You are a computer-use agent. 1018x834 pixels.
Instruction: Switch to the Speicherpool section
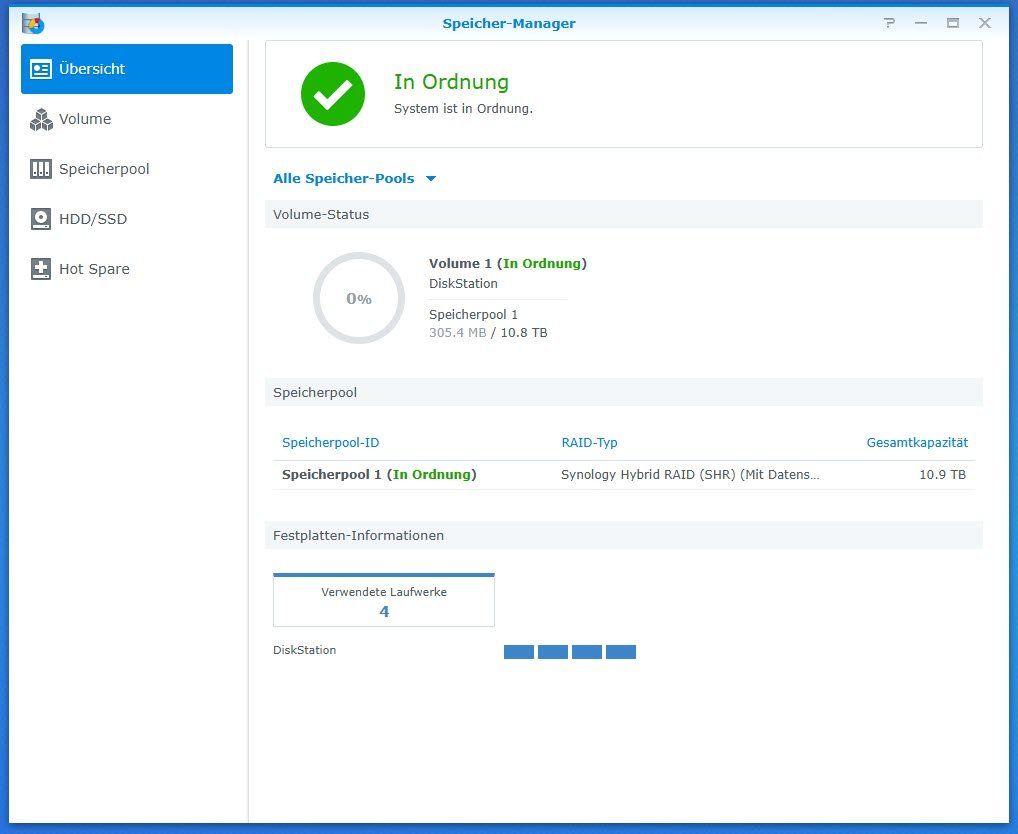127,169
